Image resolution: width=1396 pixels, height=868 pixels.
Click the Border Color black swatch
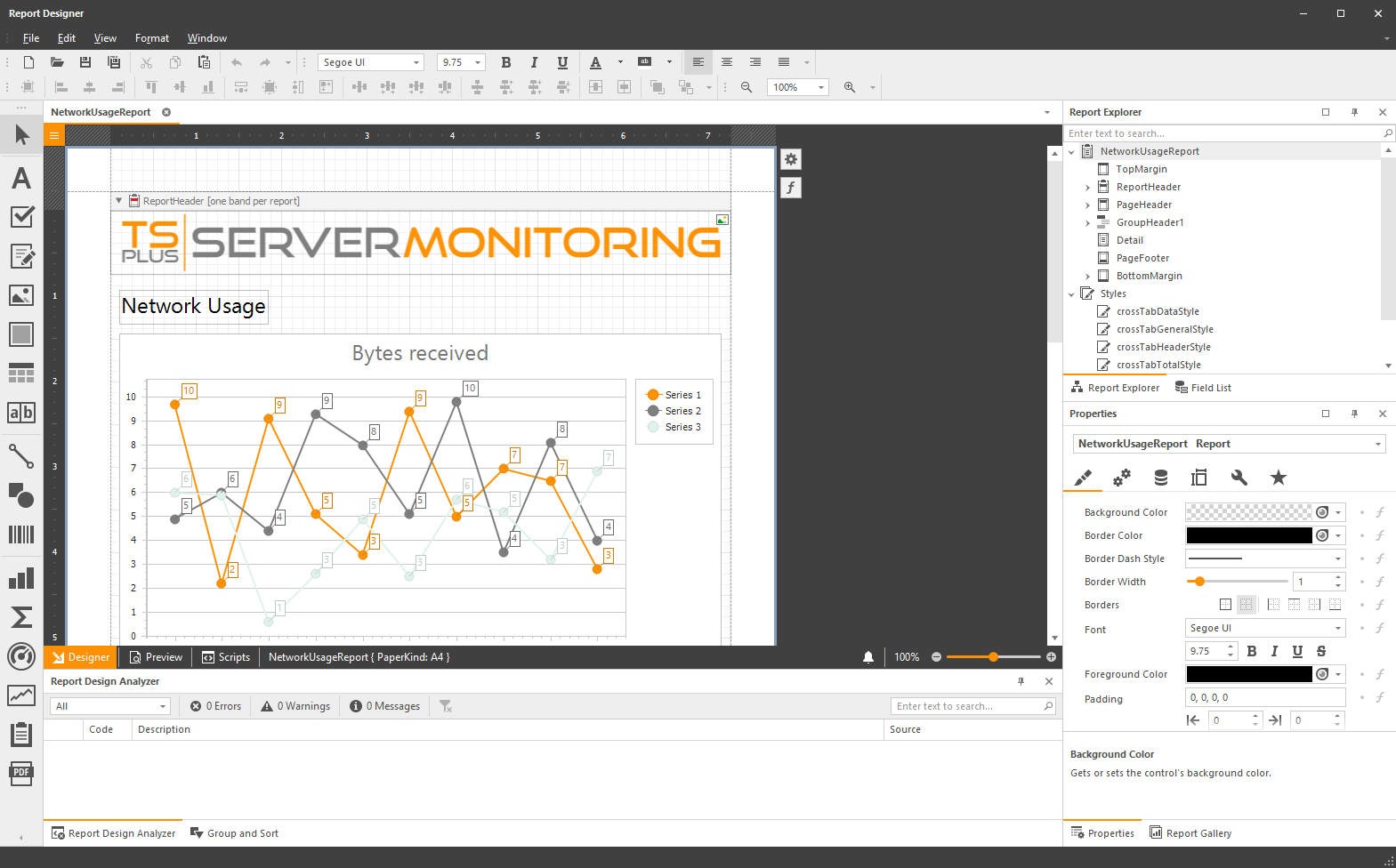1248,535
